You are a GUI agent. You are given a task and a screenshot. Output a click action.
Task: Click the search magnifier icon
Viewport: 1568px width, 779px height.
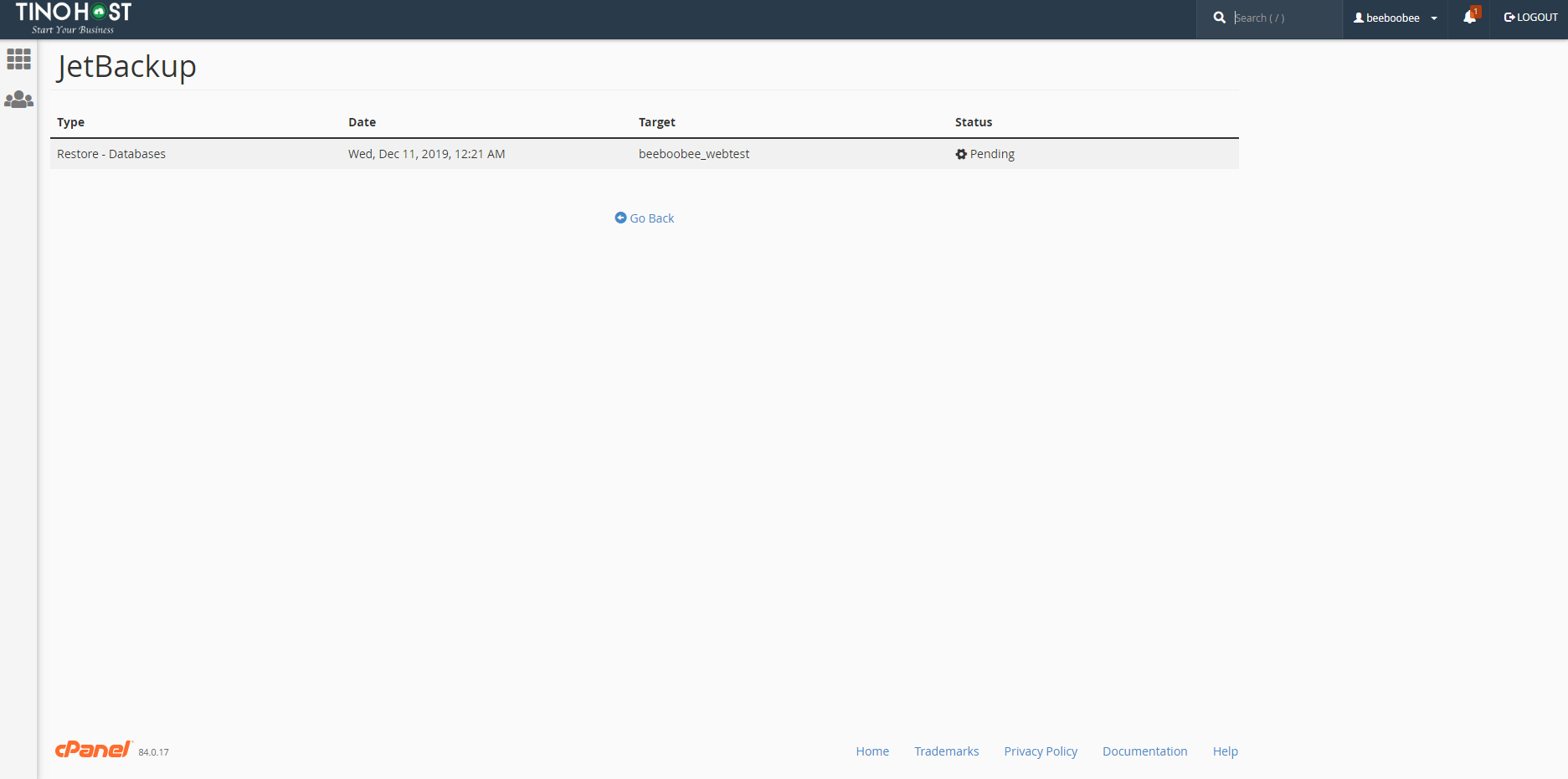(1219, 18)
